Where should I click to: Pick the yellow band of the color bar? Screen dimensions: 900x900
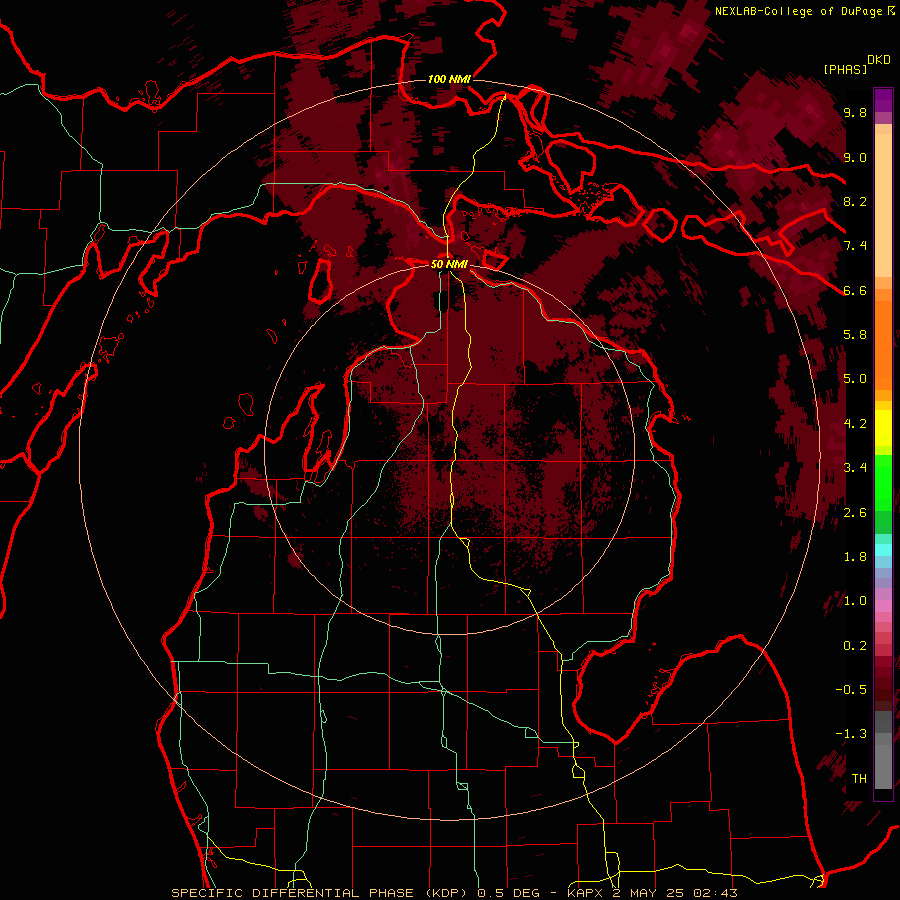883,428
